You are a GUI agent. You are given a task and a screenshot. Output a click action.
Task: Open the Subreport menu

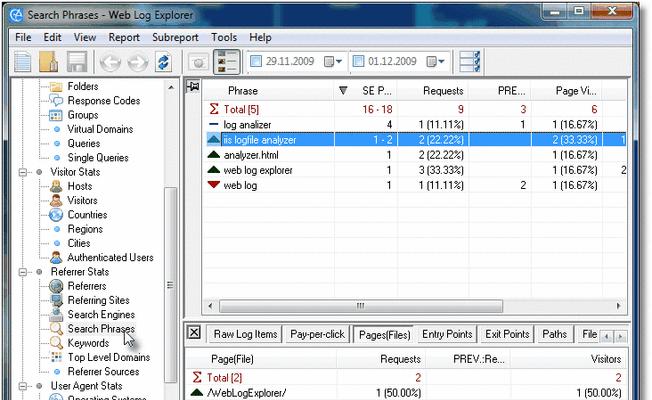(175, 37)
